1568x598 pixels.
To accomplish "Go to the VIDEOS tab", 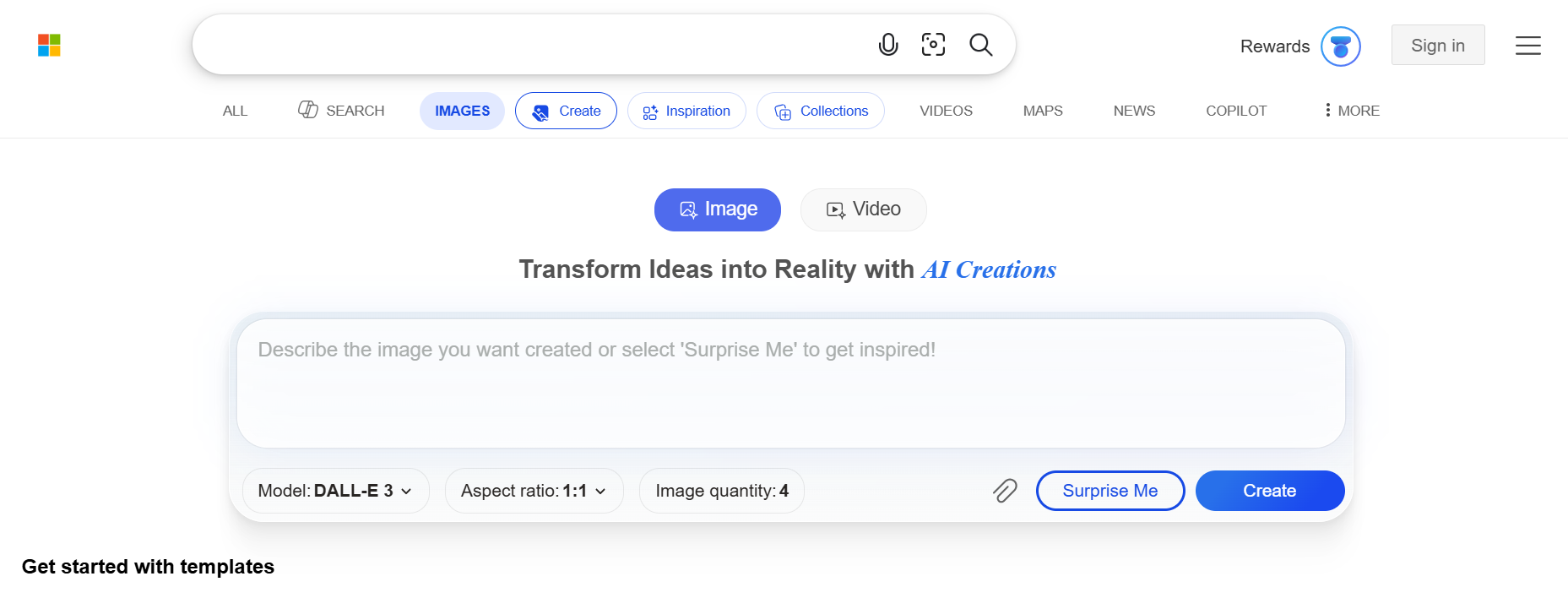I will (946, 111).
